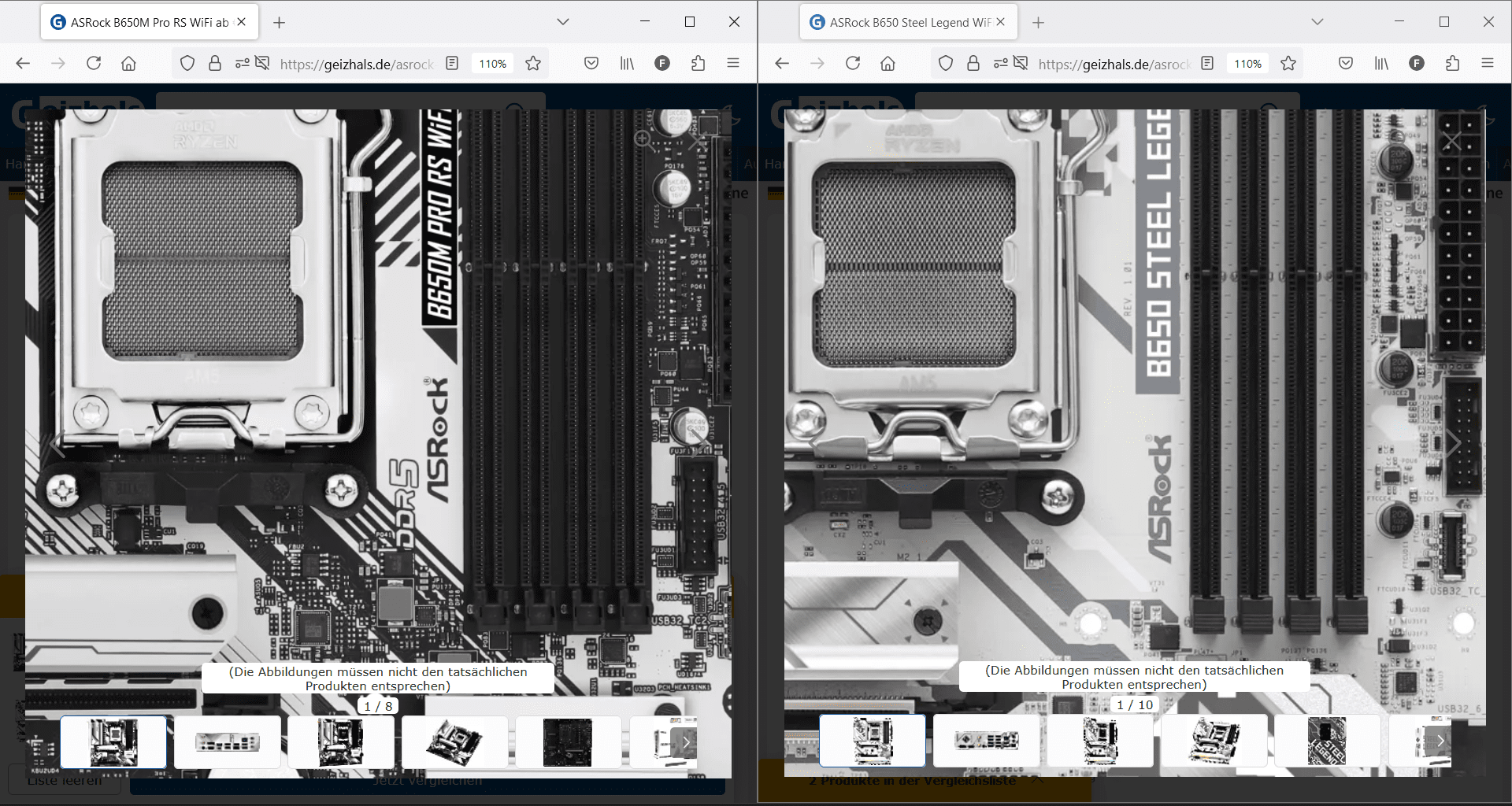1512x806 pixels.
Task: Select third thumbnail in Steel Legend gallery
Action: [1100, 741]
